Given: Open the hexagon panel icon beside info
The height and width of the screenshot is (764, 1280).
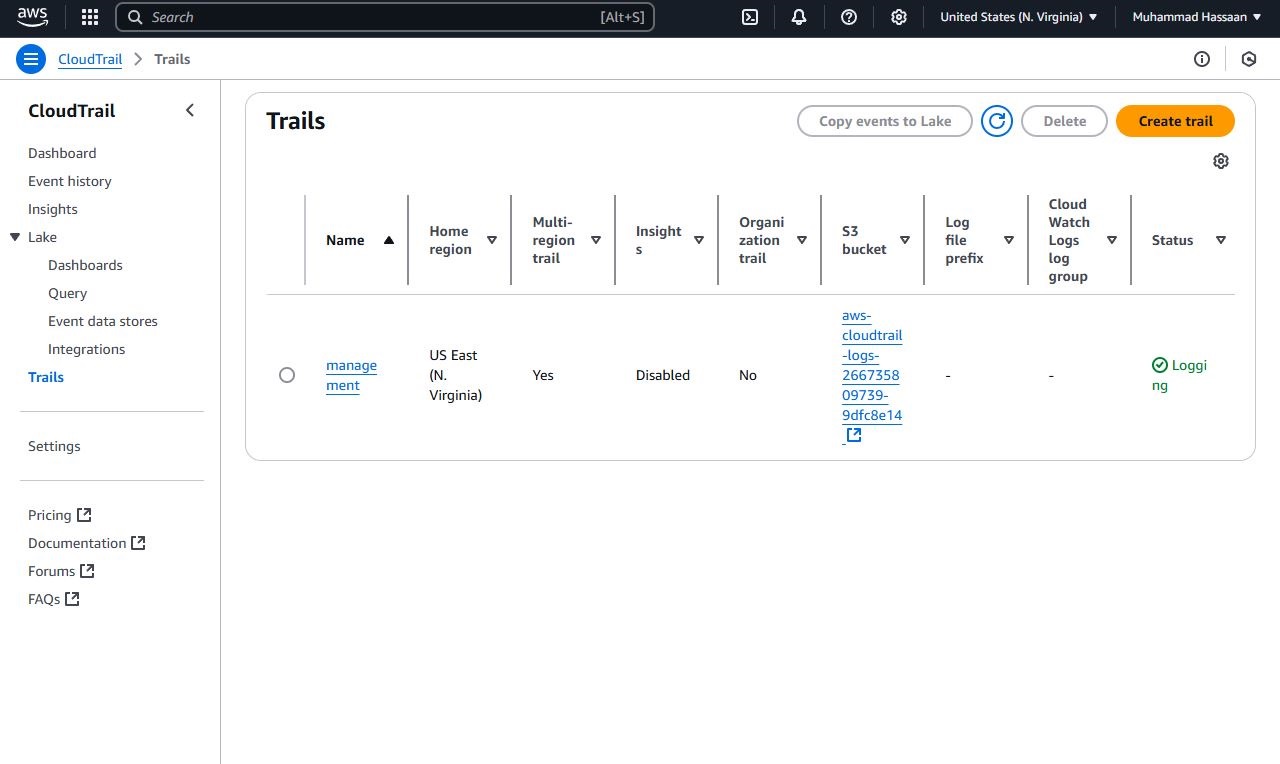Looking at the screenshot, I should (1249, 59).
